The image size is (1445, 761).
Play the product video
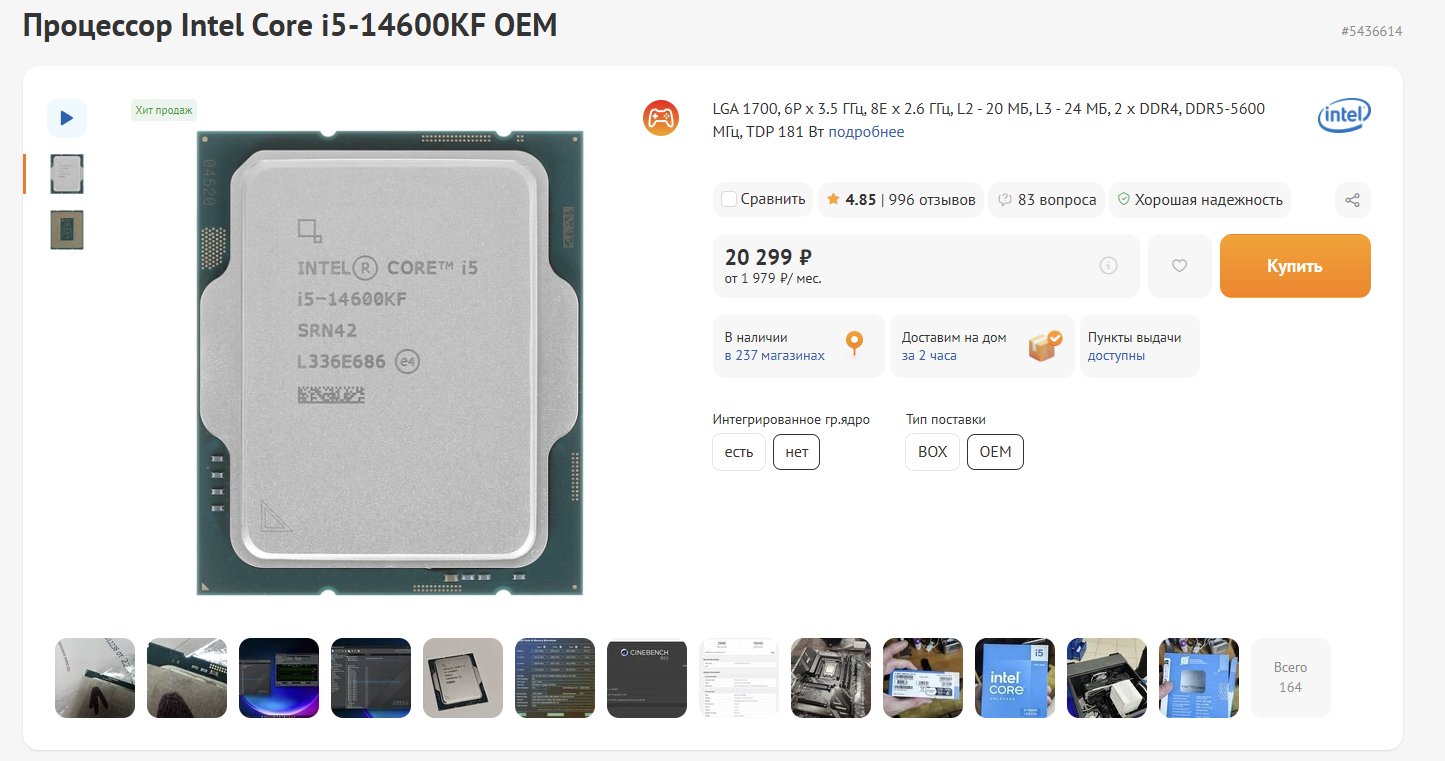click(x=67, y=118)
